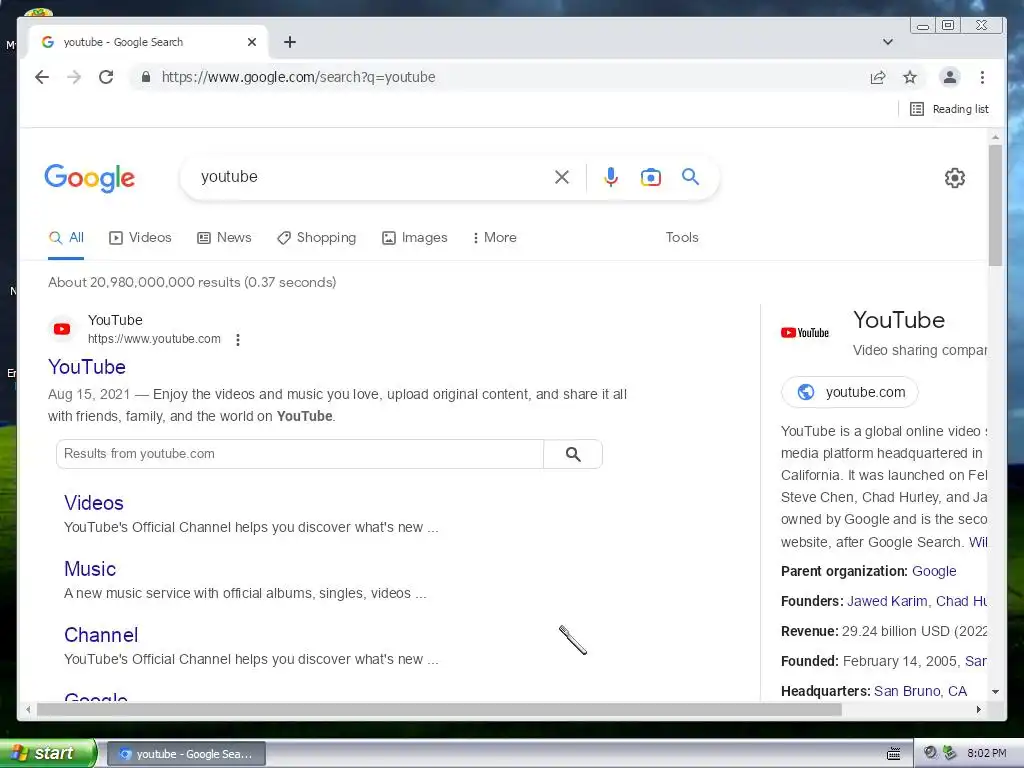Open the Jawed Karim founder link

point(887,601)
